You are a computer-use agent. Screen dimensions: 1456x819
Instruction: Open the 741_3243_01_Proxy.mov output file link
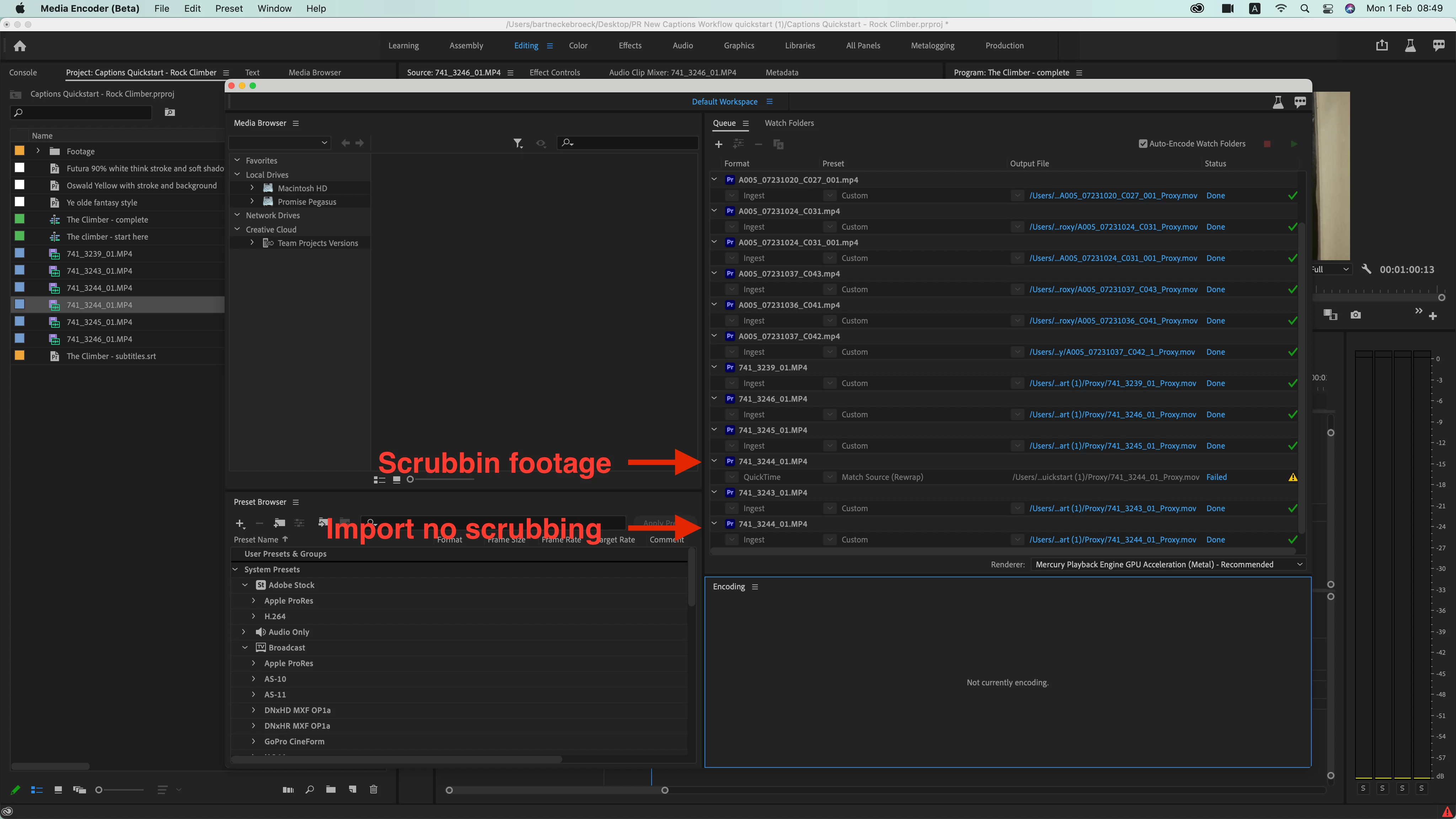1112,508
